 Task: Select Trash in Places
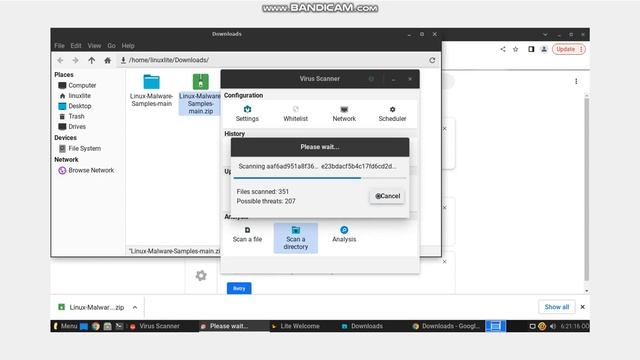pos(72,116)
